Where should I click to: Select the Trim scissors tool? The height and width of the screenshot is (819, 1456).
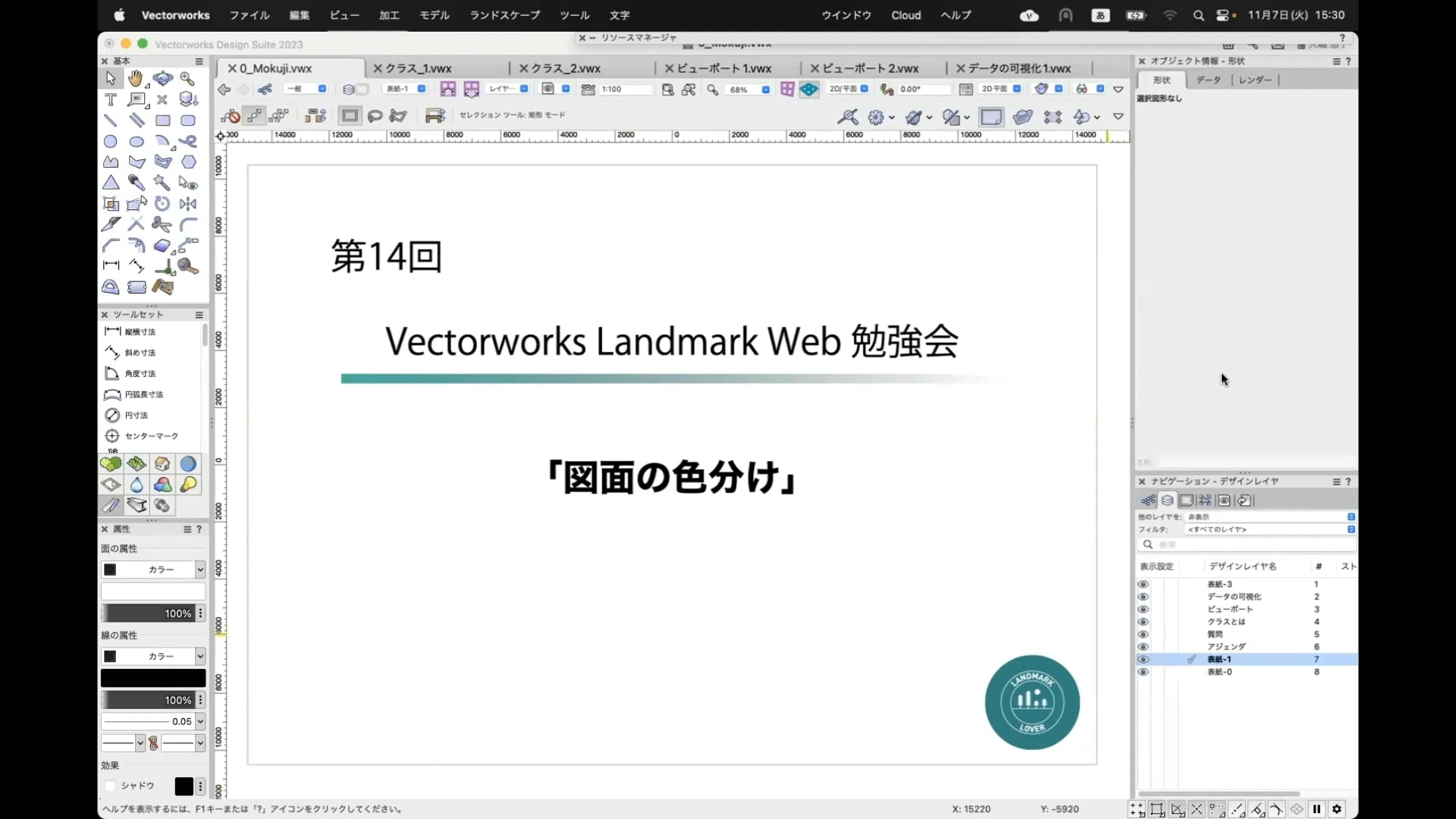click(162, 224)
